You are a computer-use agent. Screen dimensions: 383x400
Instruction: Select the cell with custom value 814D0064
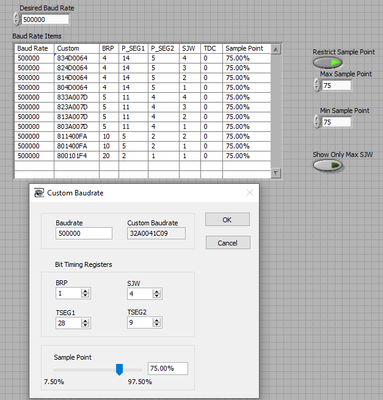tap(77, 78)
